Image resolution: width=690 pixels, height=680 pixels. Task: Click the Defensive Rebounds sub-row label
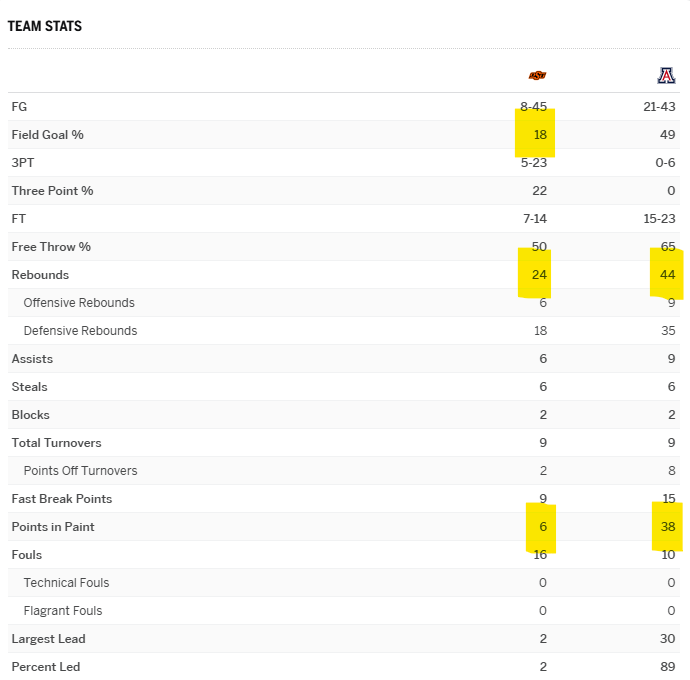[x=80, y=331]
